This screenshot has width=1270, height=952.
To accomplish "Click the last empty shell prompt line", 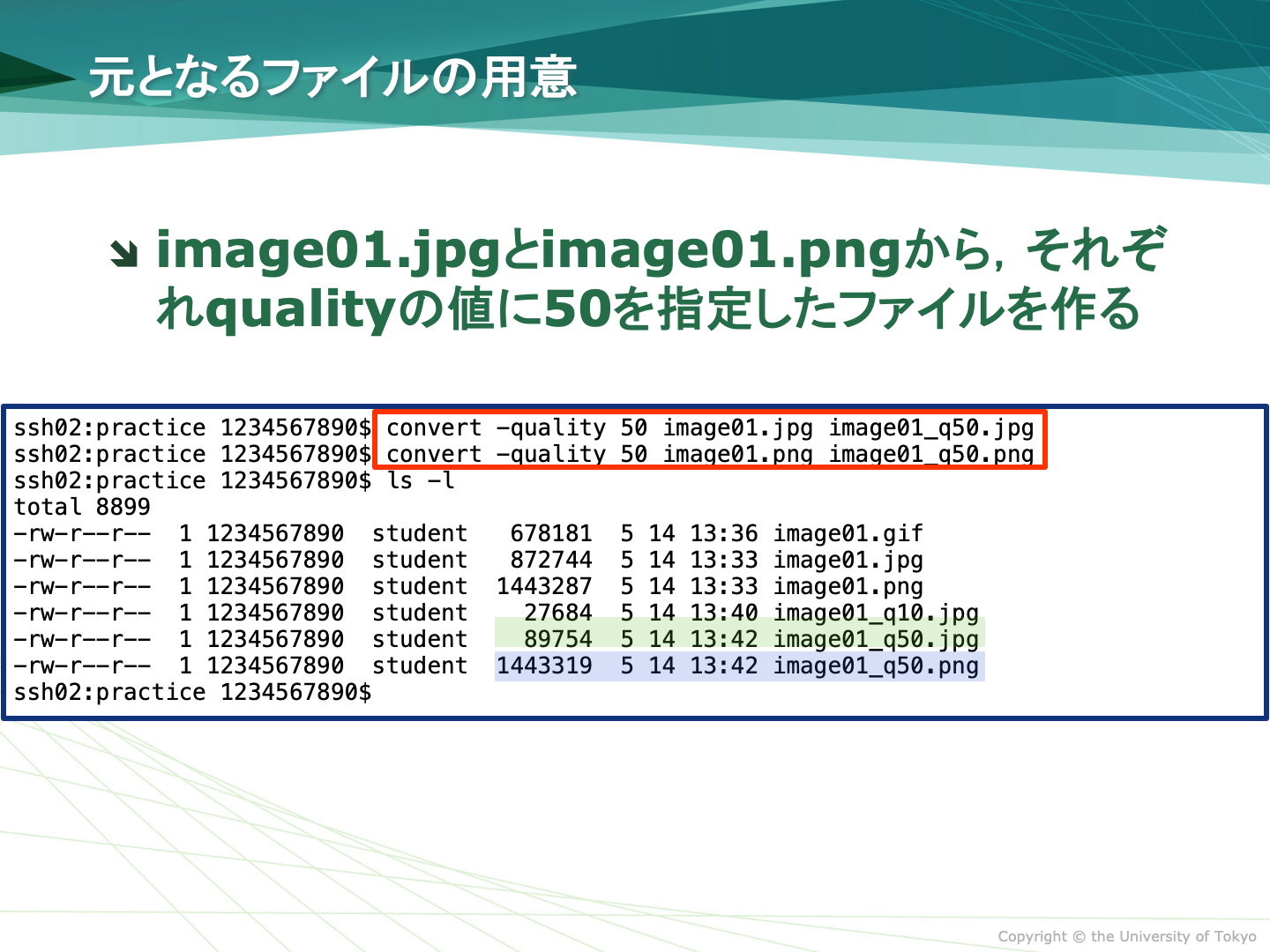I will tap(192, 692).
